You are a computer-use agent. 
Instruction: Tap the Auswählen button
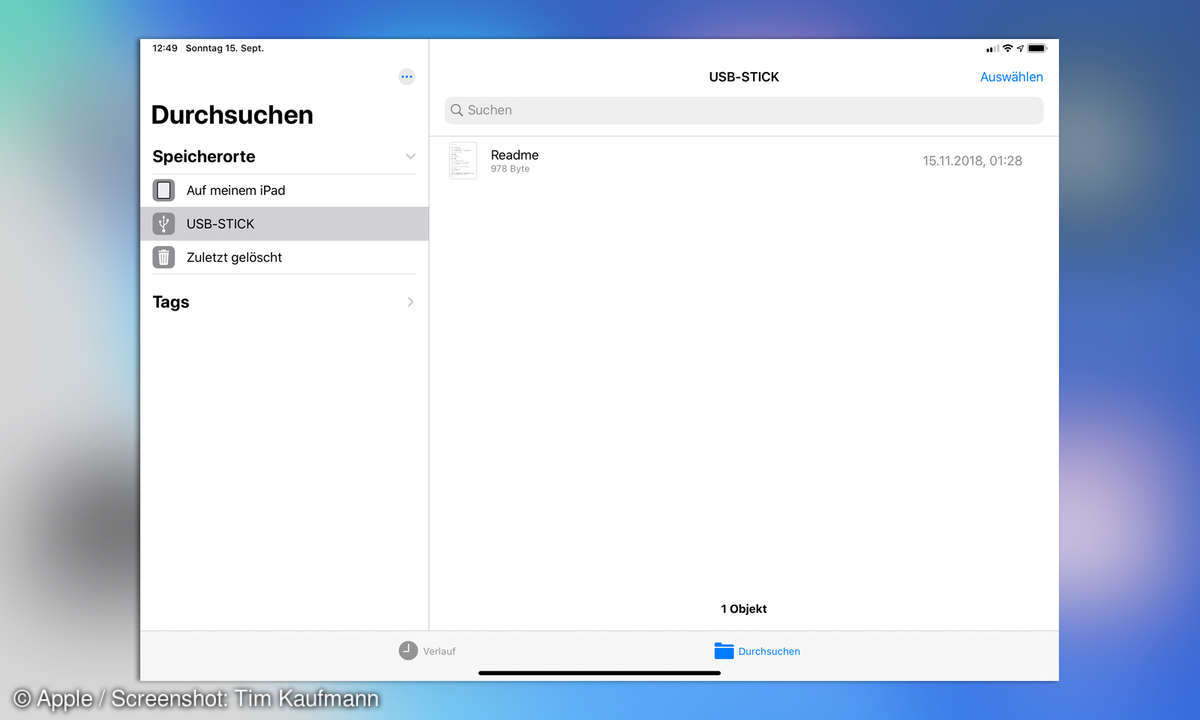(x=1011, y=77)
